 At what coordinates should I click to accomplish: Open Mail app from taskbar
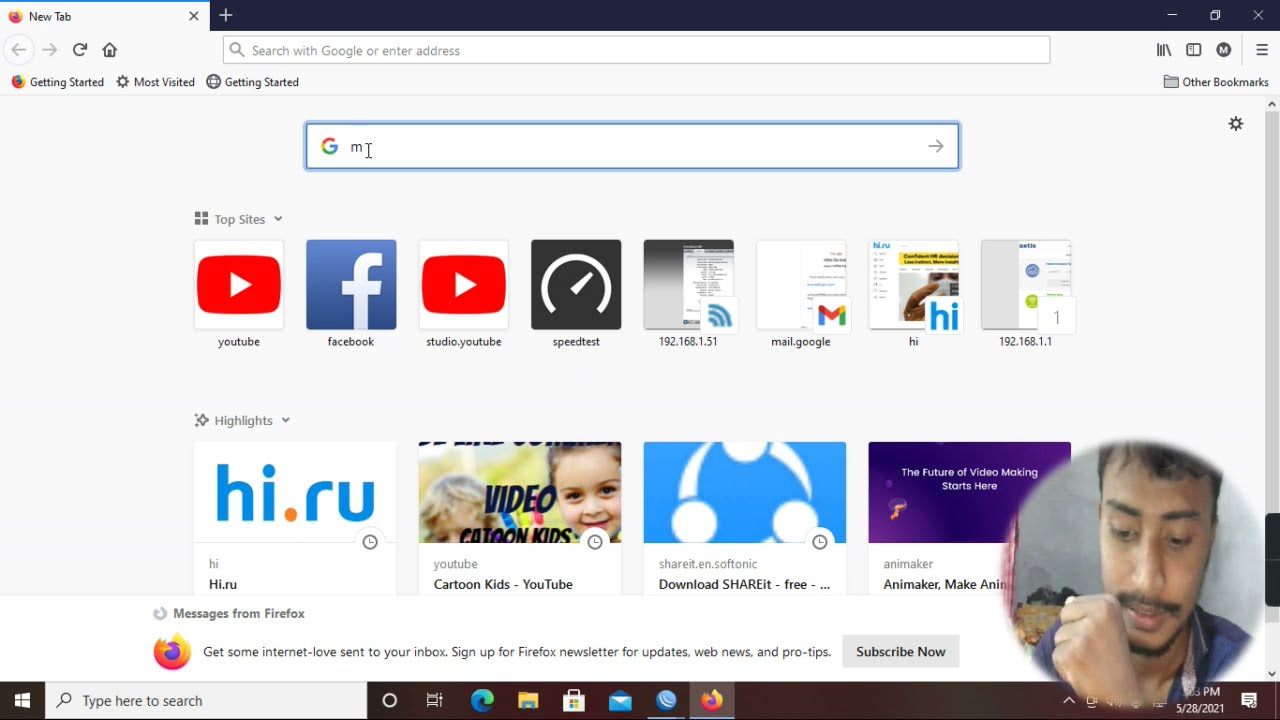point(620,700)
